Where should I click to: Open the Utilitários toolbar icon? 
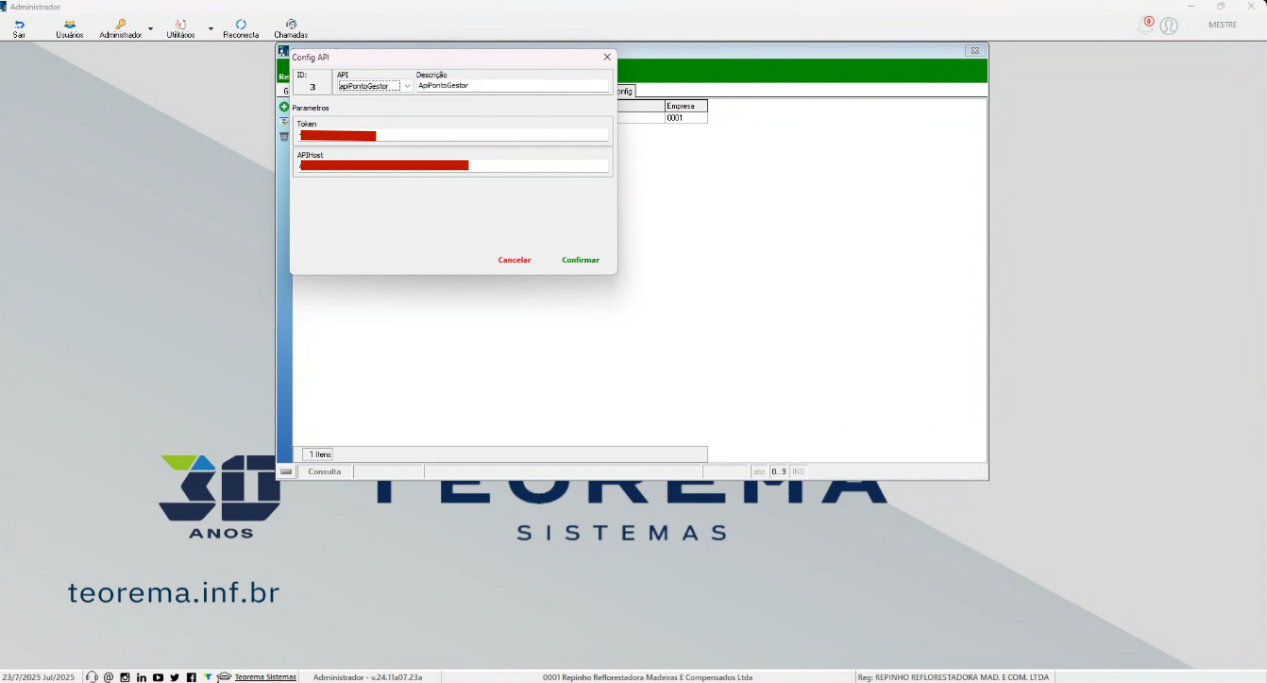pos(181,24)
